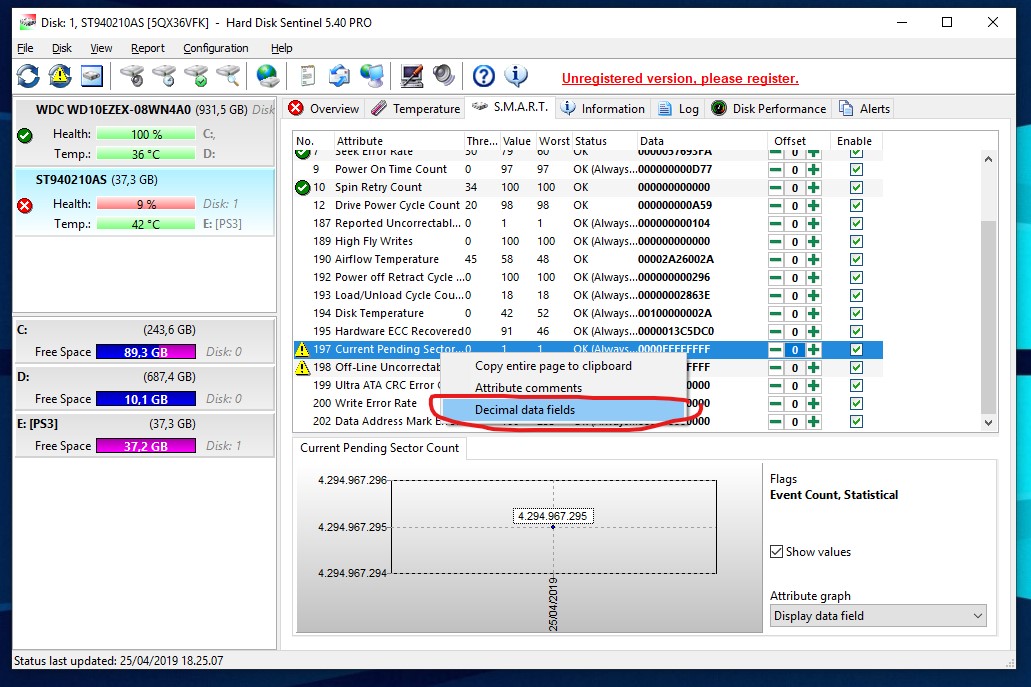Click the globe over disk toolbar icon
Image resolution: width=1031 pixels, height=687 pixels.
click(x=268, y=76)
